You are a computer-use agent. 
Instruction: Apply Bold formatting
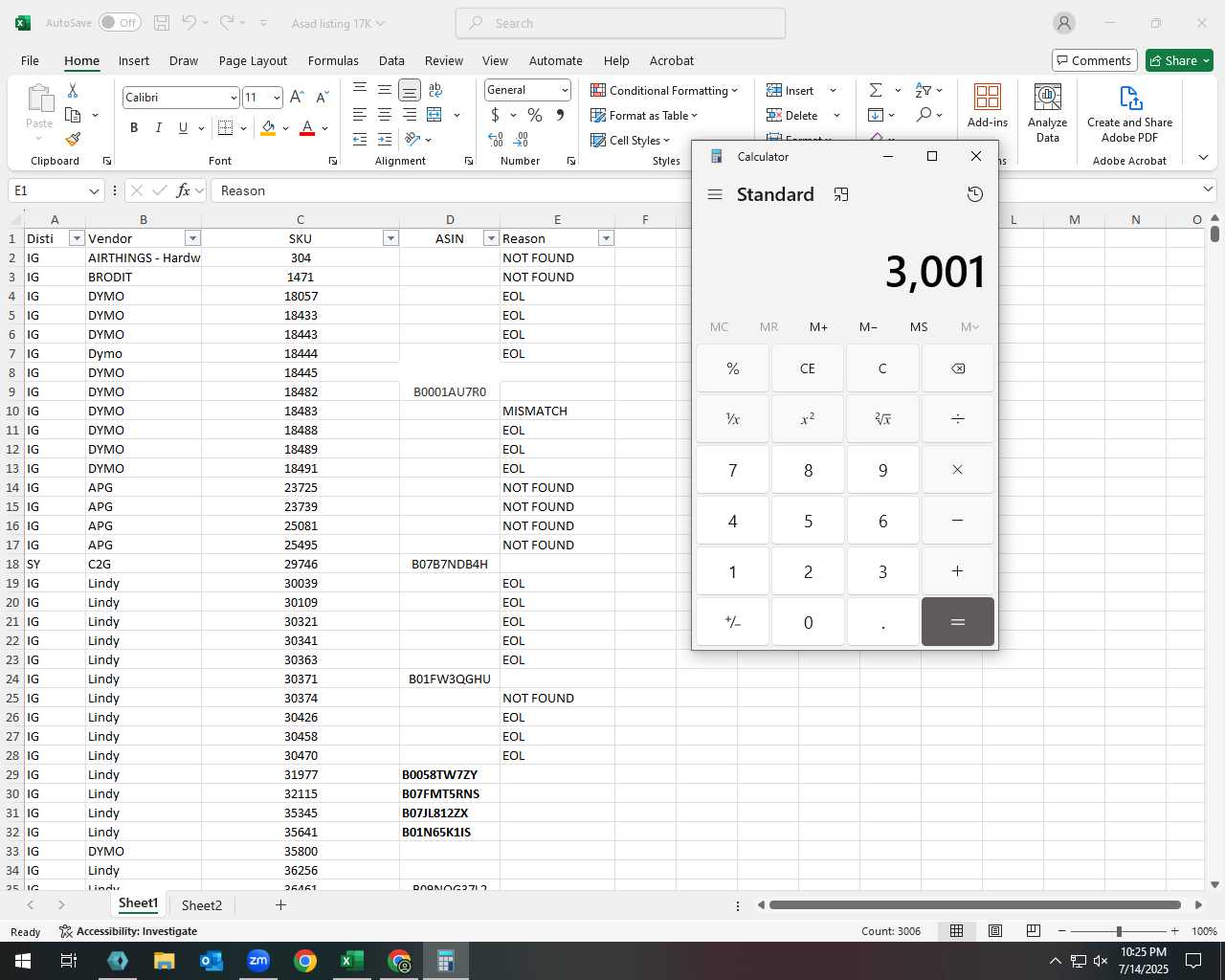point(134,127)
